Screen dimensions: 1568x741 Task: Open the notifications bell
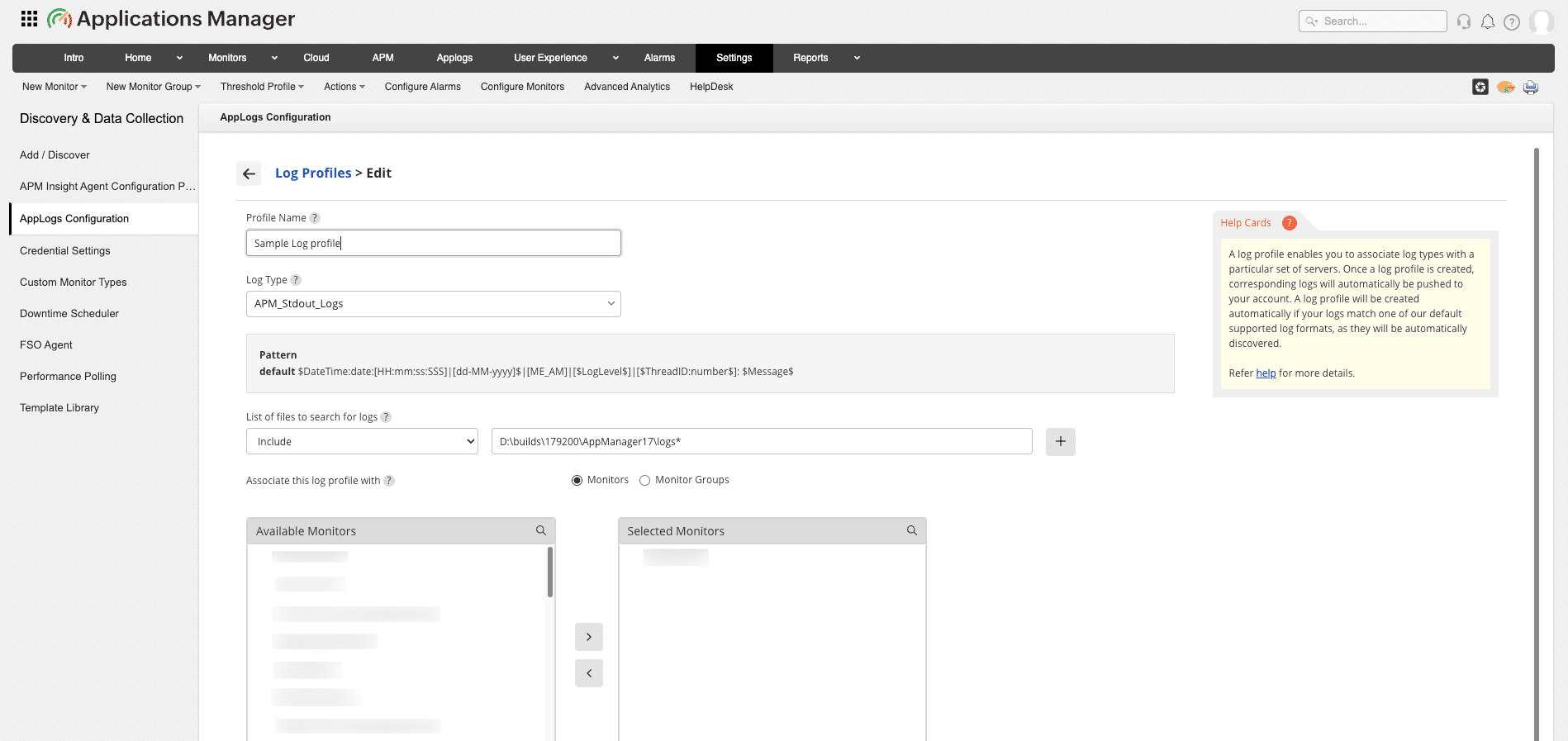[x=1488, y=21]
